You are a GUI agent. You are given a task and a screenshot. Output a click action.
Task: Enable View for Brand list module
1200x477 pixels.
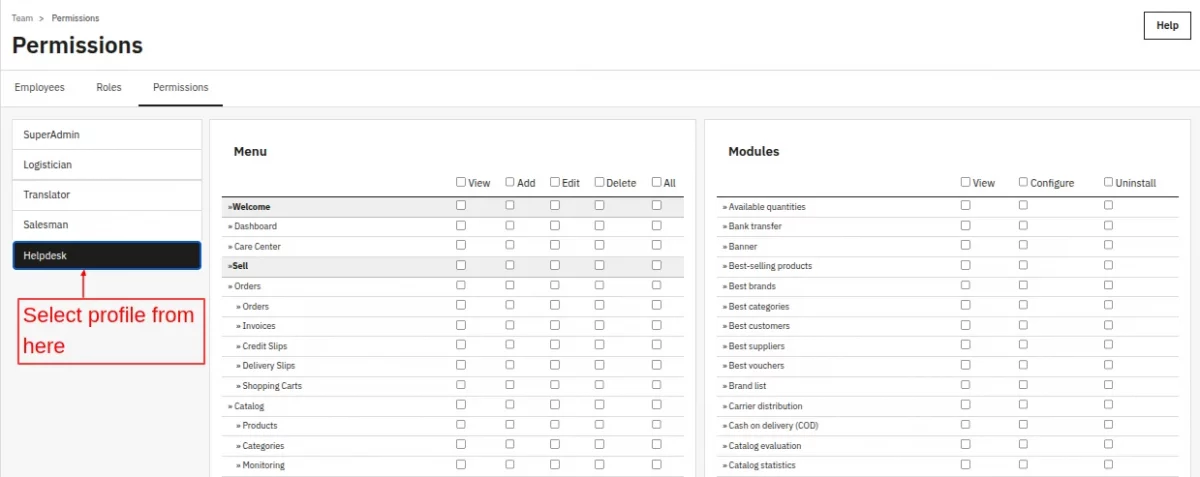click(966, 385)
